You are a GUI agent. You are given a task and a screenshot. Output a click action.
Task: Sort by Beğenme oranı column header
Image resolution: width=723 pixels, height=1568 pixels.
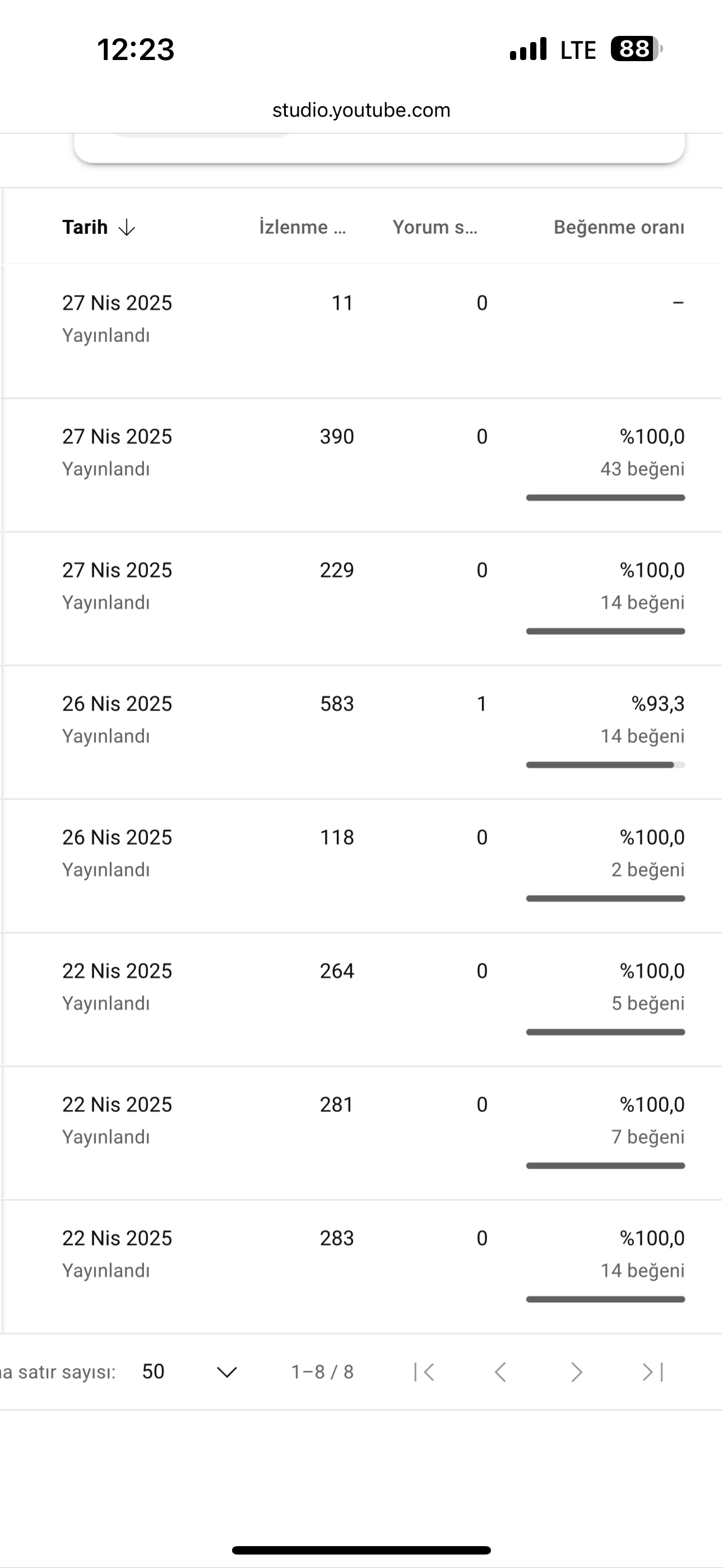pos(619,227)
